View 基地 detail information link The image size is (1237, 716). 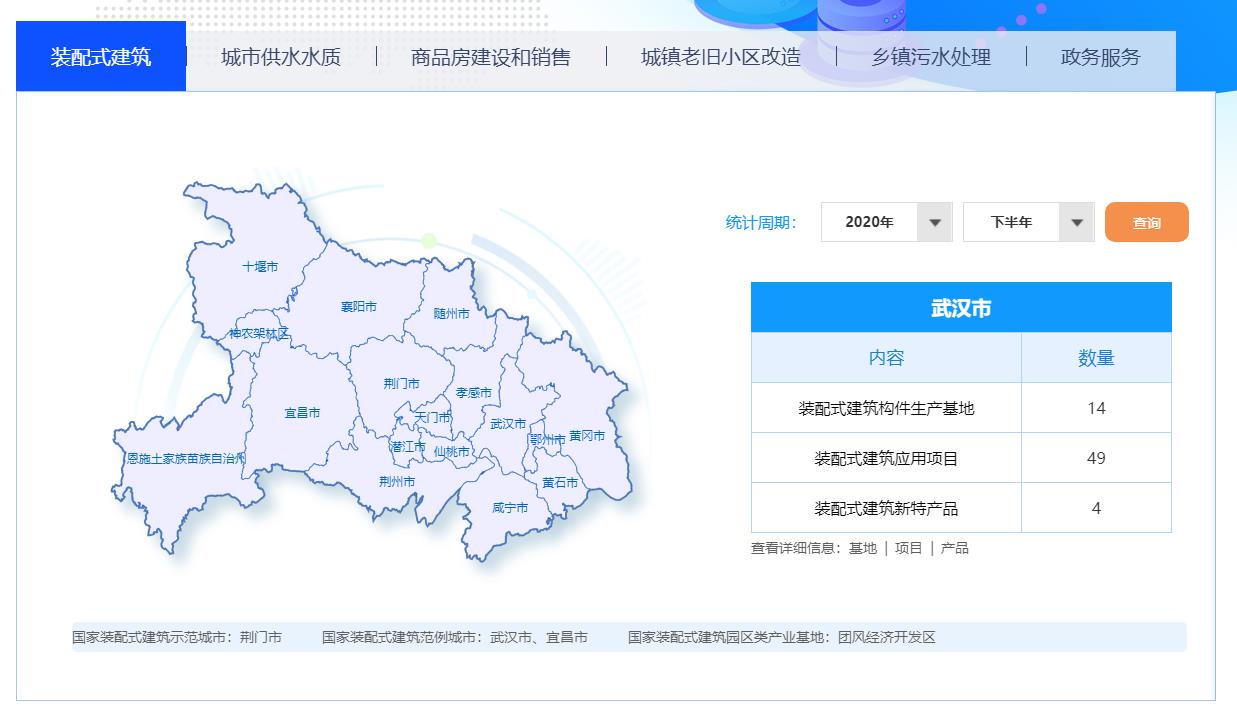tap(862, 548)
